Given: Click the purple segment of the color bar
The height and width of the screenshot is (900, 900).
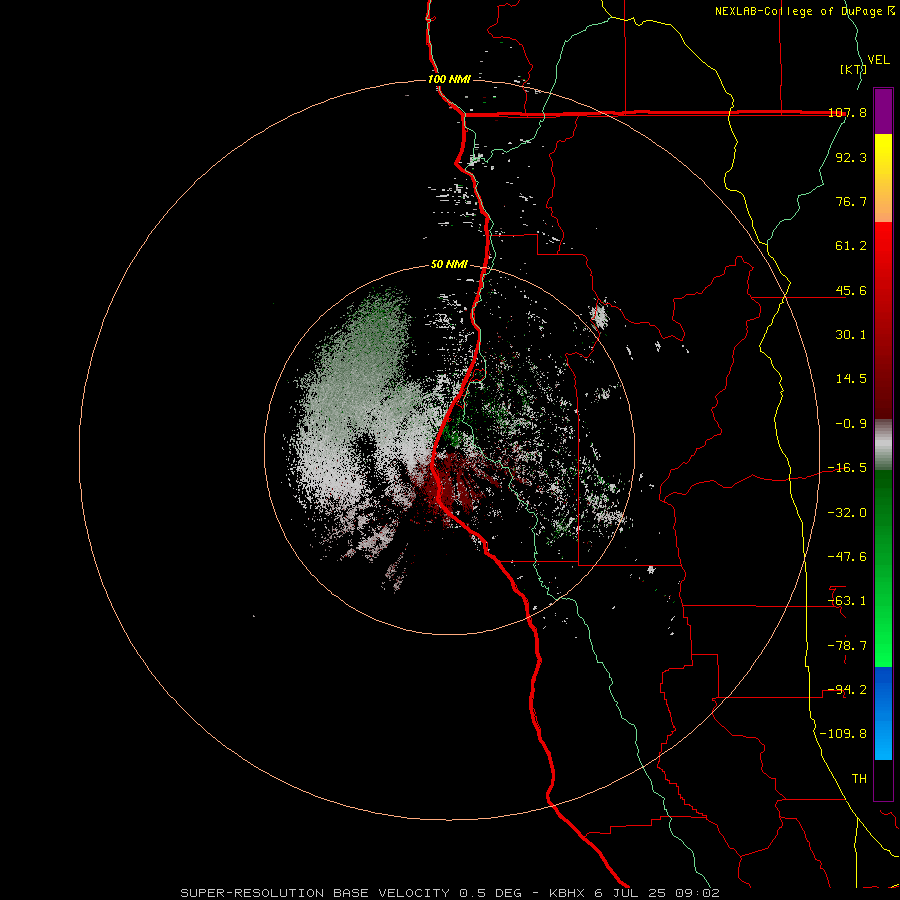Looking at the screenshot, I should [x=883, y=111].
